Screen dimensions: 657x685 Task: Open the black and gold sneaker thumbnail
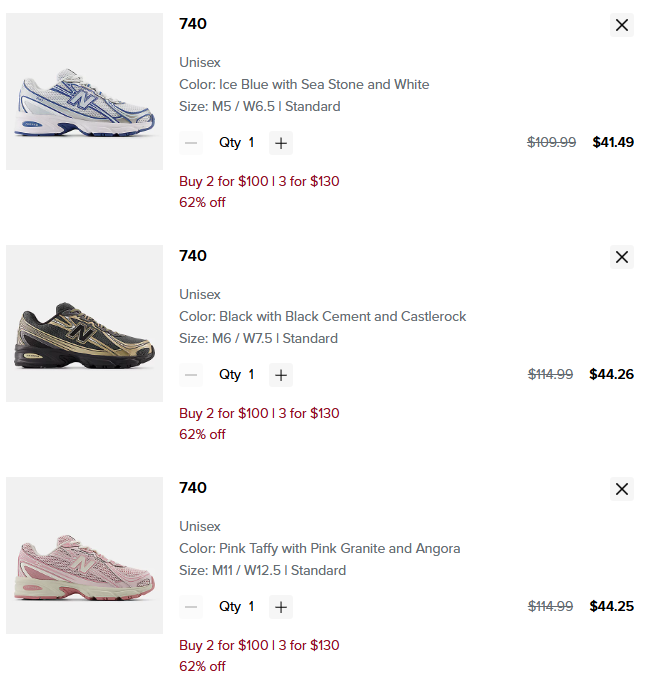click(84, 324)
